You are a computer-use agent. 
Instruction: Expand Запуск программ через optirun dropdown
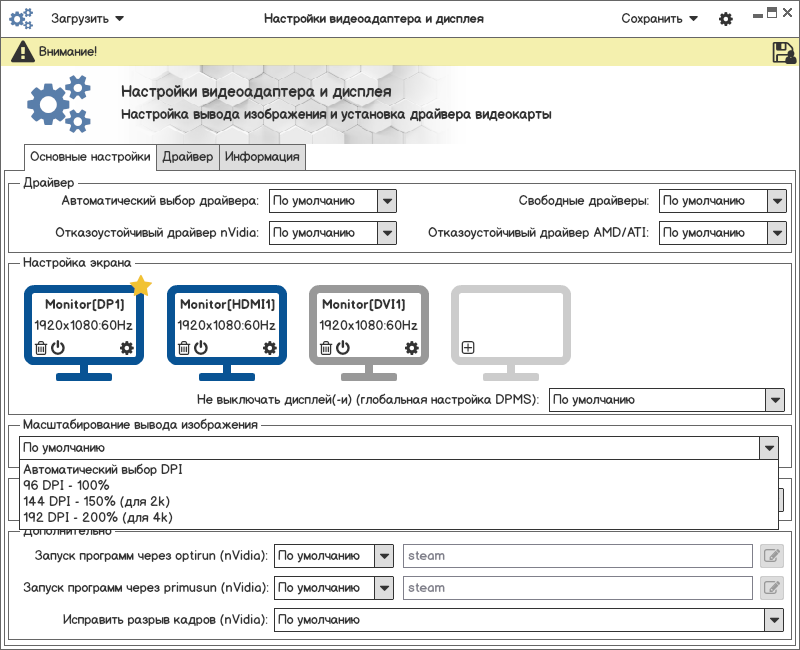coord(384,556)
